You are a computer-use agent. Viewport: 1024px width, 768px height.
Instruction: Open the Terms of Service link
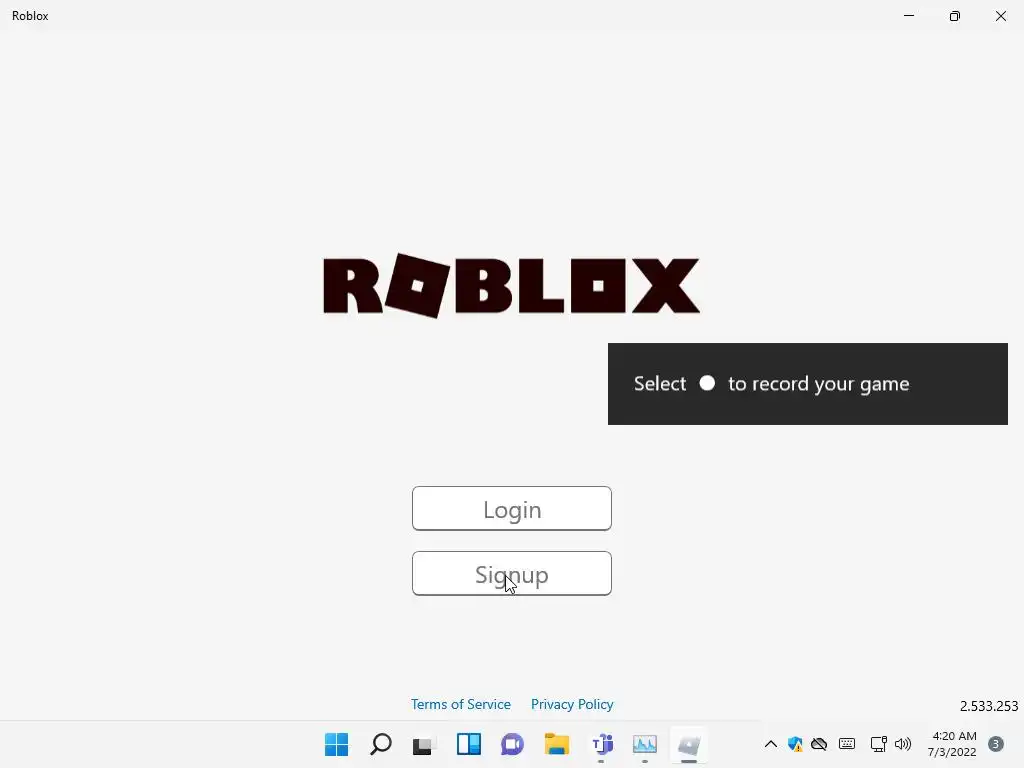(x=460, y=704)
